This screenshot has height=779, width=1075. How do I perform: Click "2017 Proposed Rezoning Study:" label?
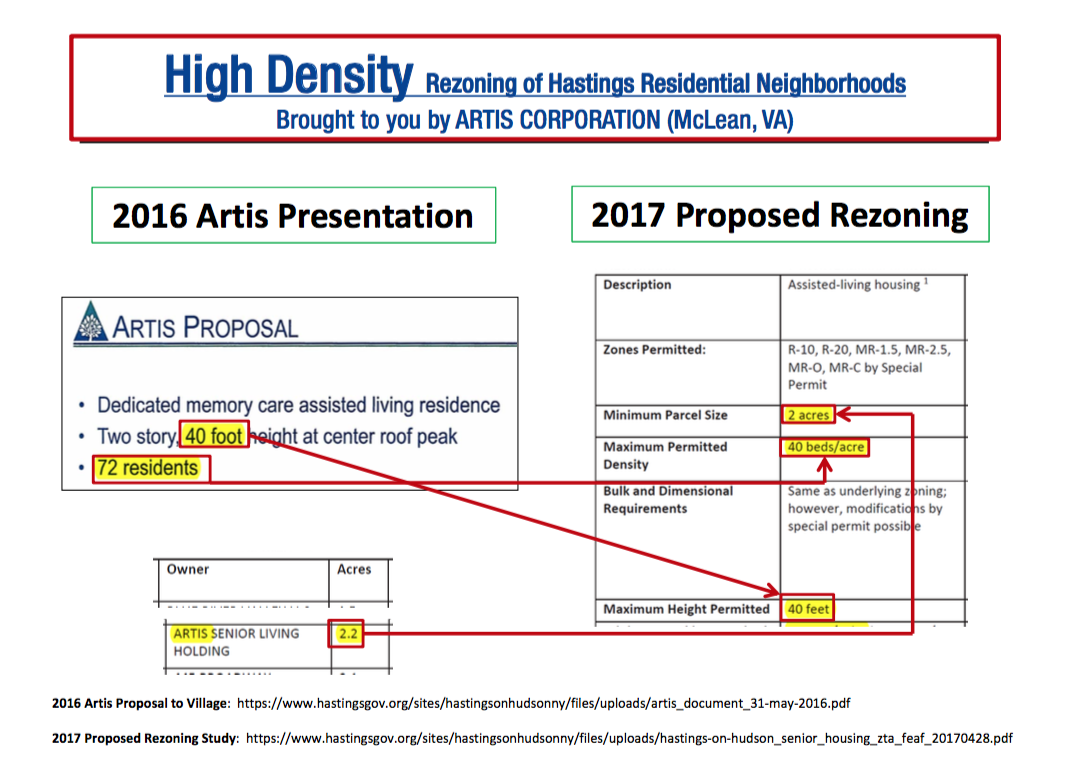pos(145,739)
